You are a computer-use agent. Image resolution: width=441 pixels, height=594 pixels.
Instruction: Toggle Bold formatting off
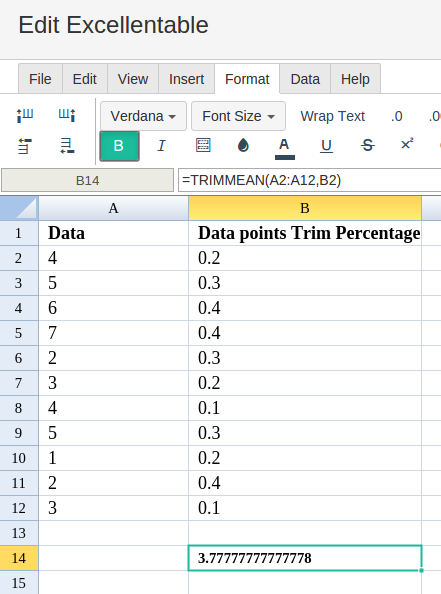(119, 146)
